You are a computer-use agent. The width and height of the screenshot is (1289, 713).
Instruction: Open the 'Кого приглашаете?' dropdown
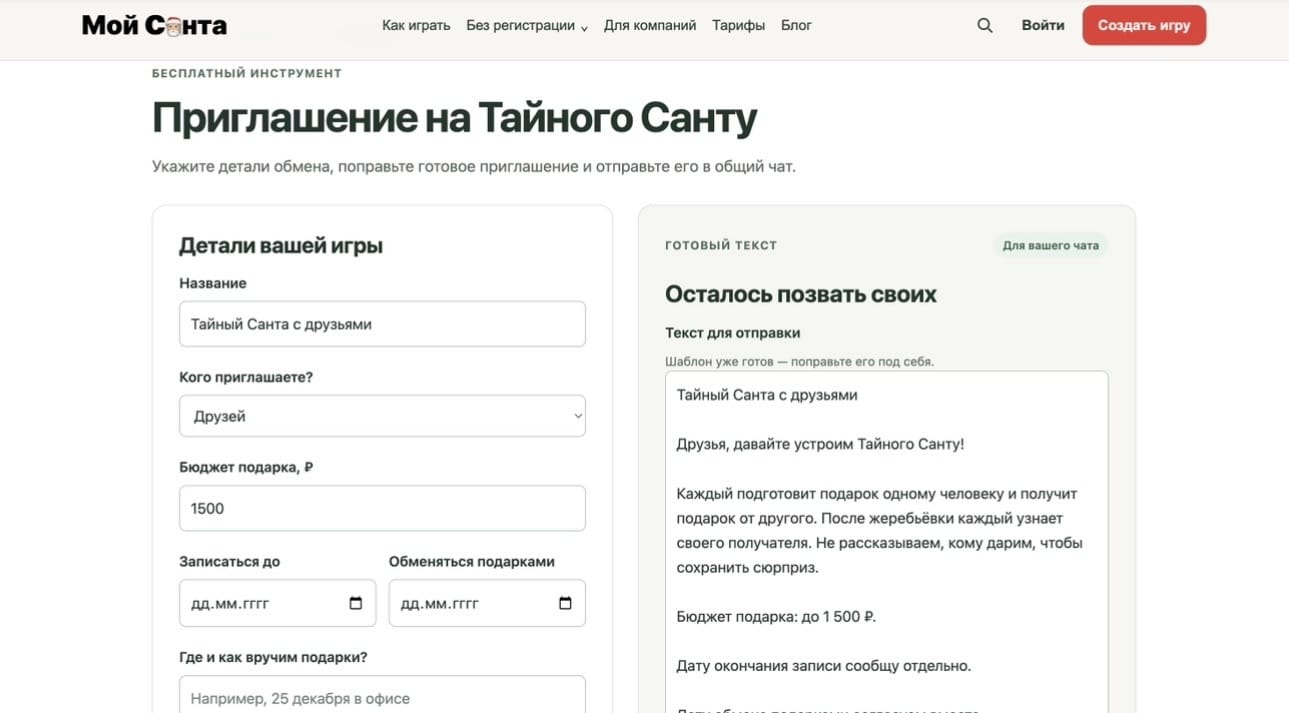pyautogui.click(x=382, y=416)
